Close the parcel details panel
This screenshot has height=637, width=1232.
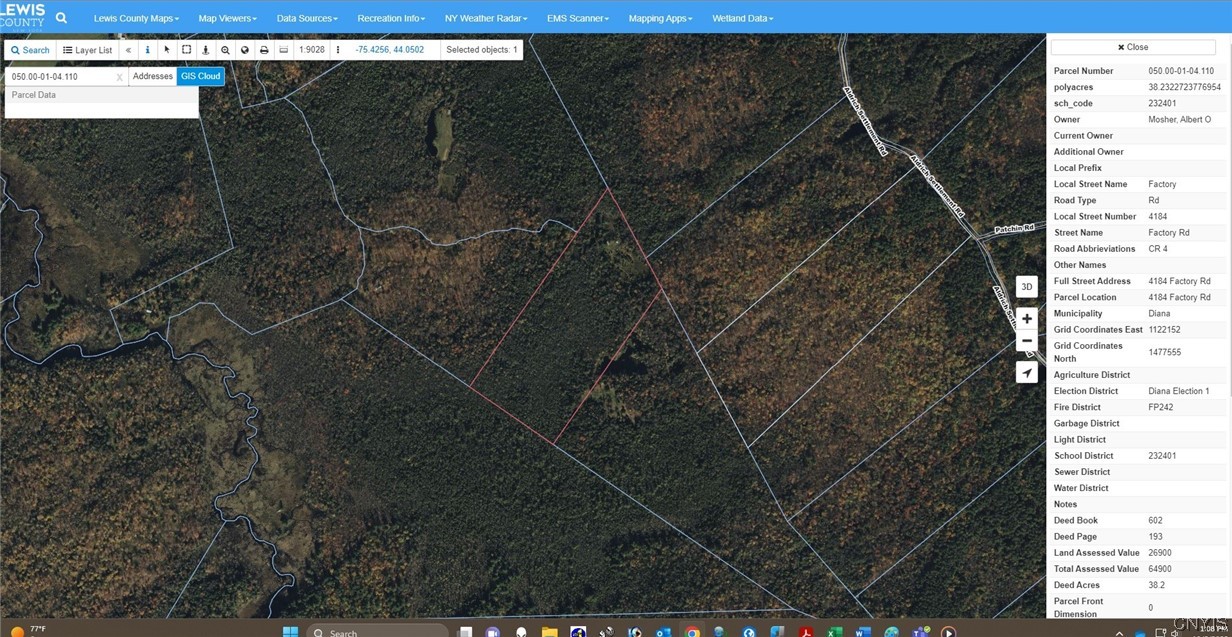(x=1133, y=47)
